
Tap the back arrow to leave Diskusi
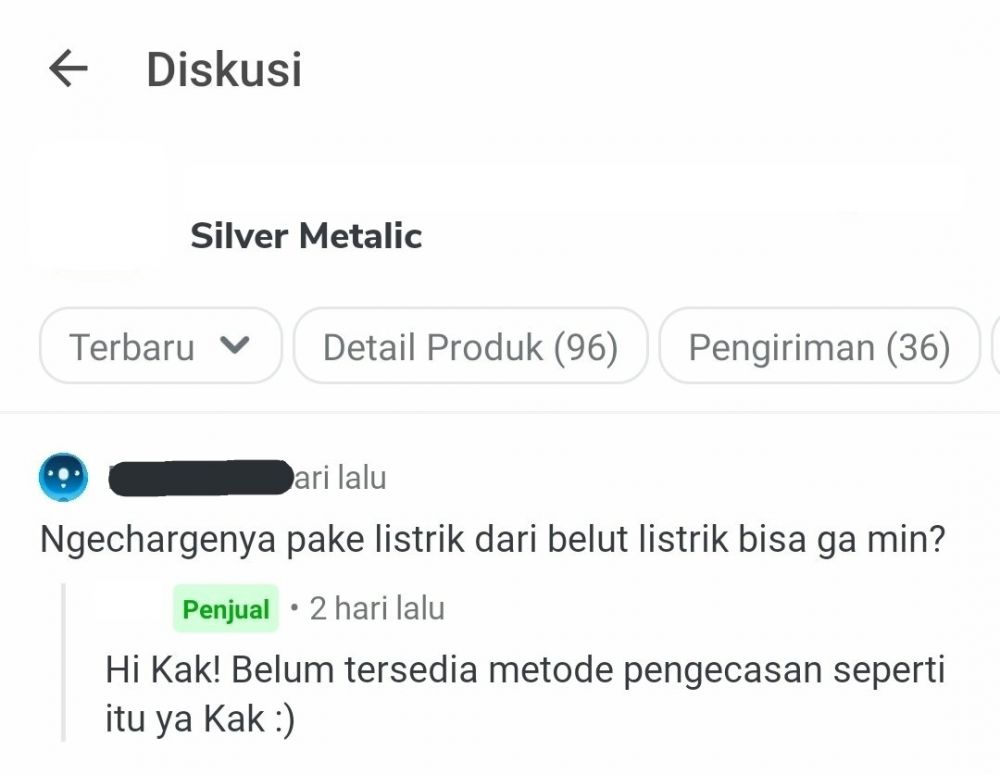click(68, 70)
